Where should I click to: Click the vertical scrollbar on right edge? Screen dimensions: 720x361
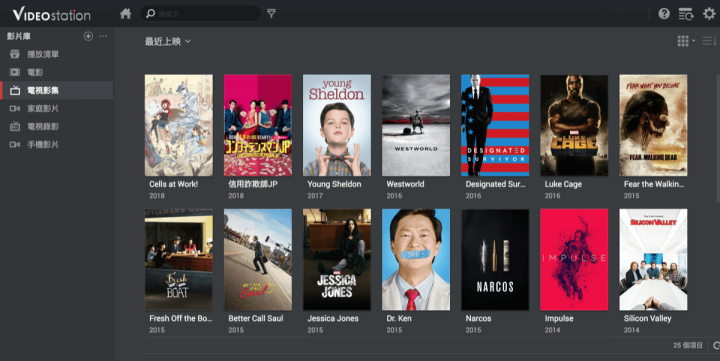(x=718, y=138)
